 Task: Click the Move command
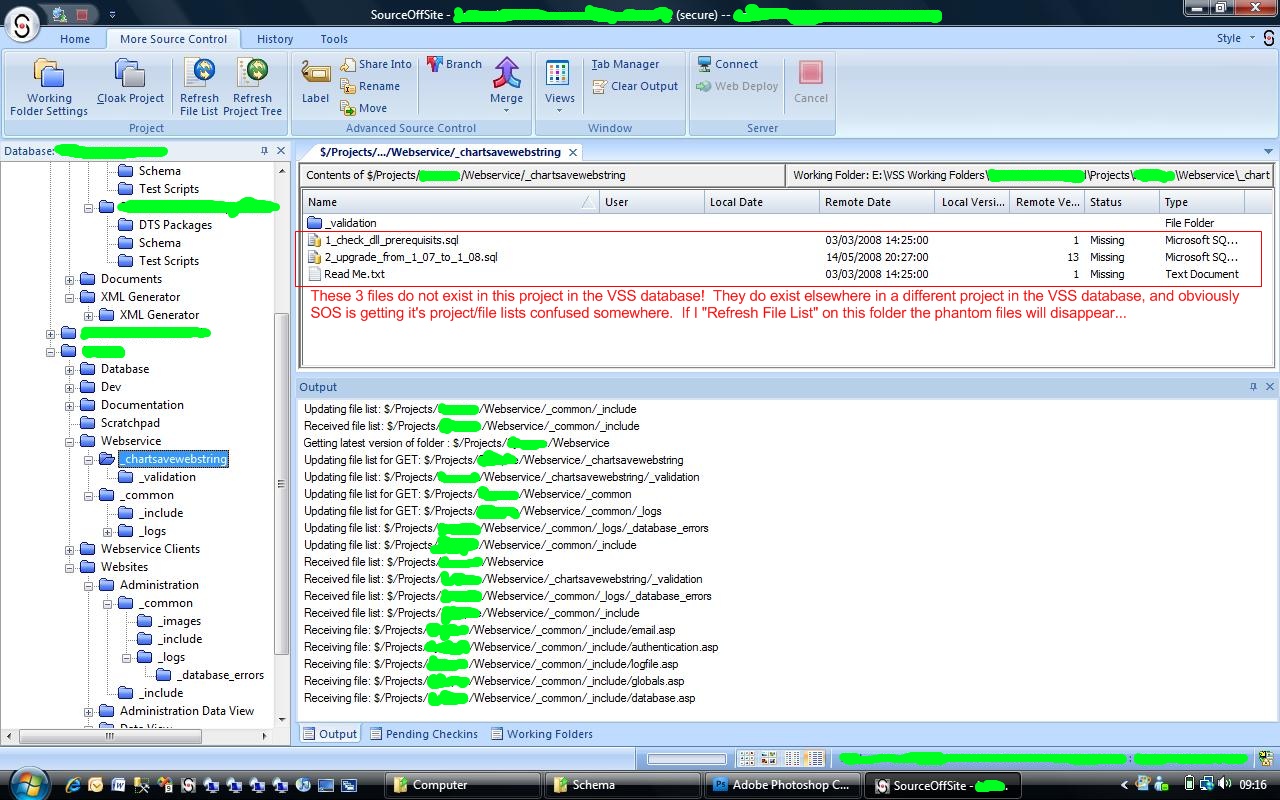(x=364, y=108)
